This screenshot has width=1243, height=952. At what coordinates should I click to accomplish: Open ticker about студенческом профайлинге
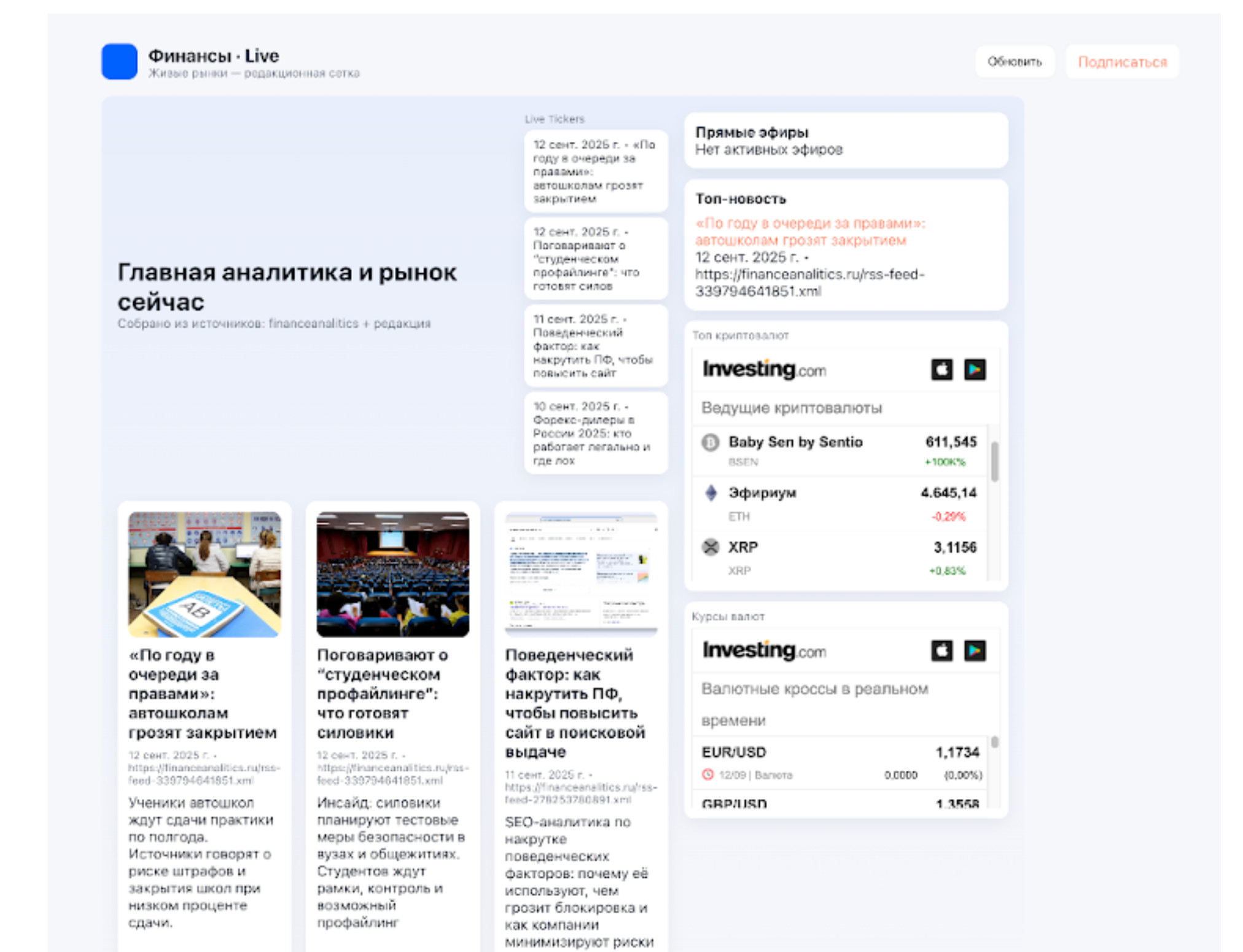click(x=595, y=259)
